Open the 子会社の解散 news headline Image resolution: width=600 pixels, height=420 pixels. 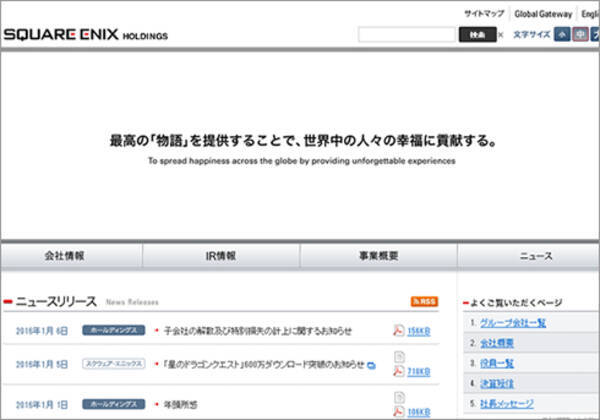tap(258, 331)
